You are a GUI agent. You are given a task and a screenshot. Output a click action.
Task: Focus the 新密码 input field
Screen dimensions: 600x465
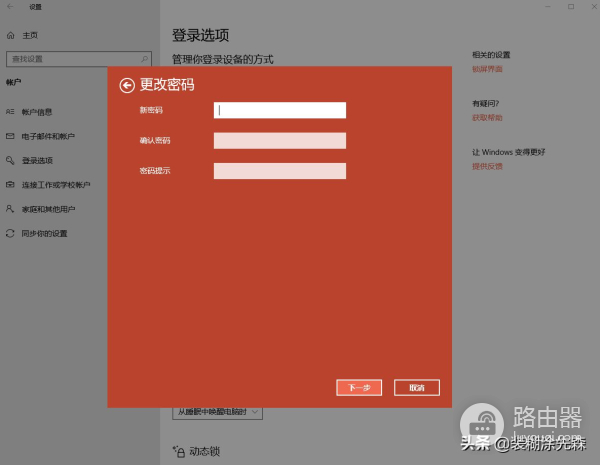(280, 110)
